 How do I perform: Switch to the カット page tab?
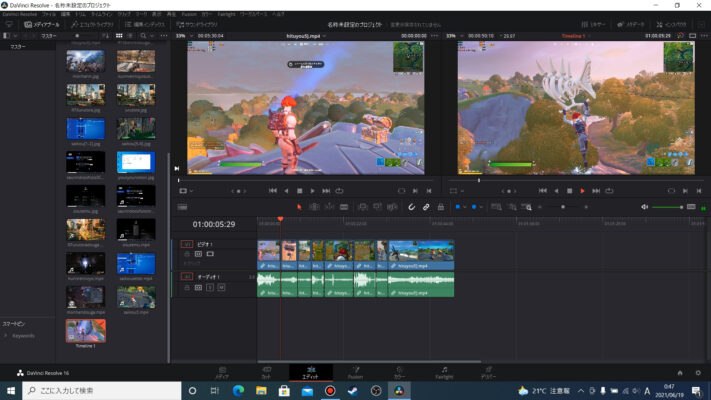pos(267,372)
